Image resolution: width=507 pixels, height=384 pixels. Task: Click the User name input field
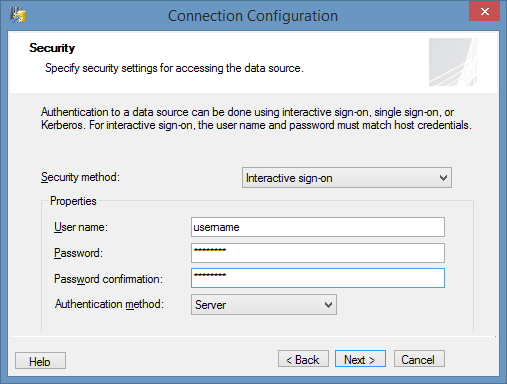pyautogui.click(x=318, y=227)
